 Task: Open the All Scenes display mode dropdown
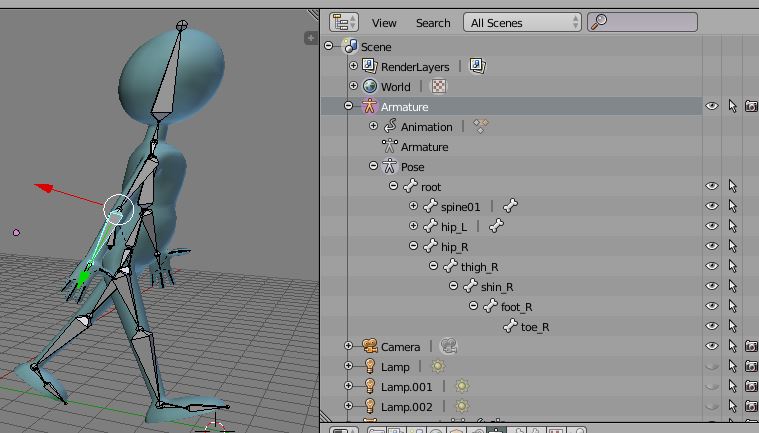(522, 22)
